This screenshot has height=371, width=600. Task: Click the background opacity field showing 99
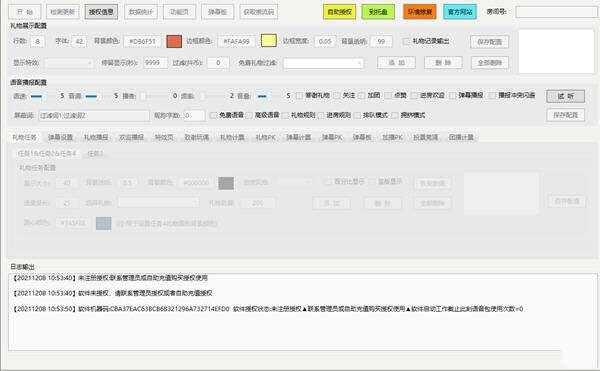[381, 41]
